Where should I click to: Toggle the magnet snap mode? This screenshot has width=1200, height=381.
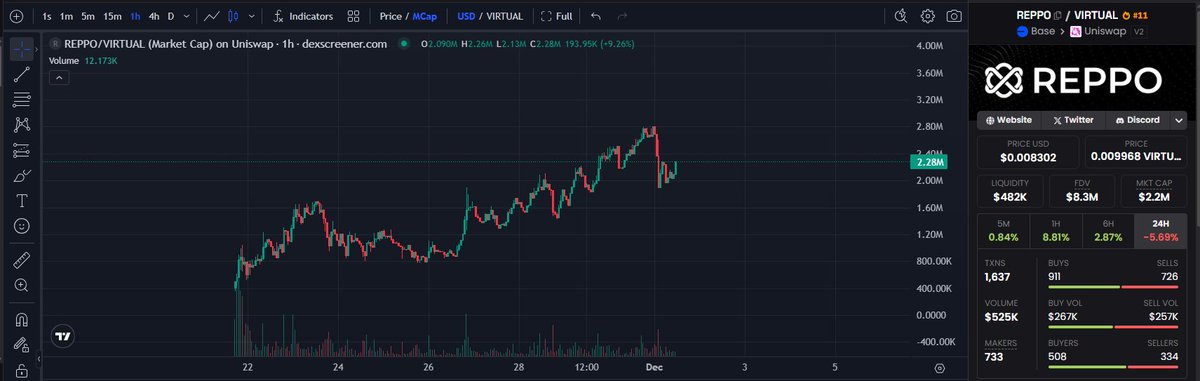[x=22, y=320]
